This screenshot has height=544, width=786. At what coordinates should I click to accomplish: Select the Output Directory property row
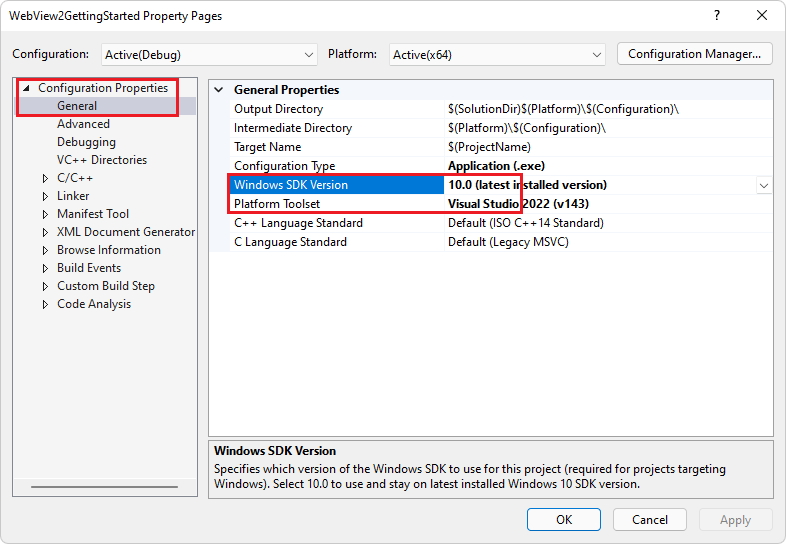pos(501,109)
